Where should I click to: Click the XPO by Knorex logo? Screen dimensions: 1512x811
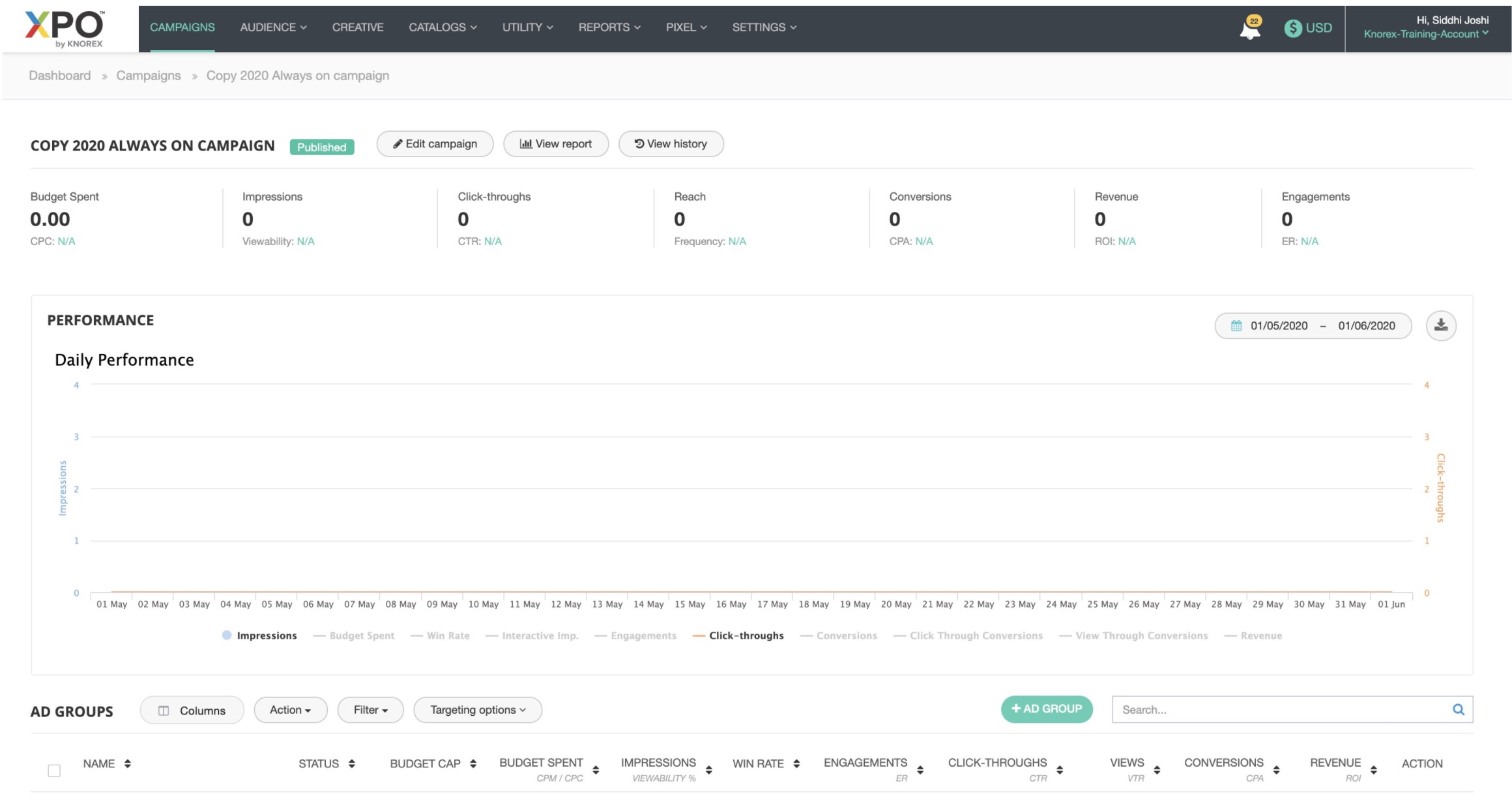coord(65,29)
